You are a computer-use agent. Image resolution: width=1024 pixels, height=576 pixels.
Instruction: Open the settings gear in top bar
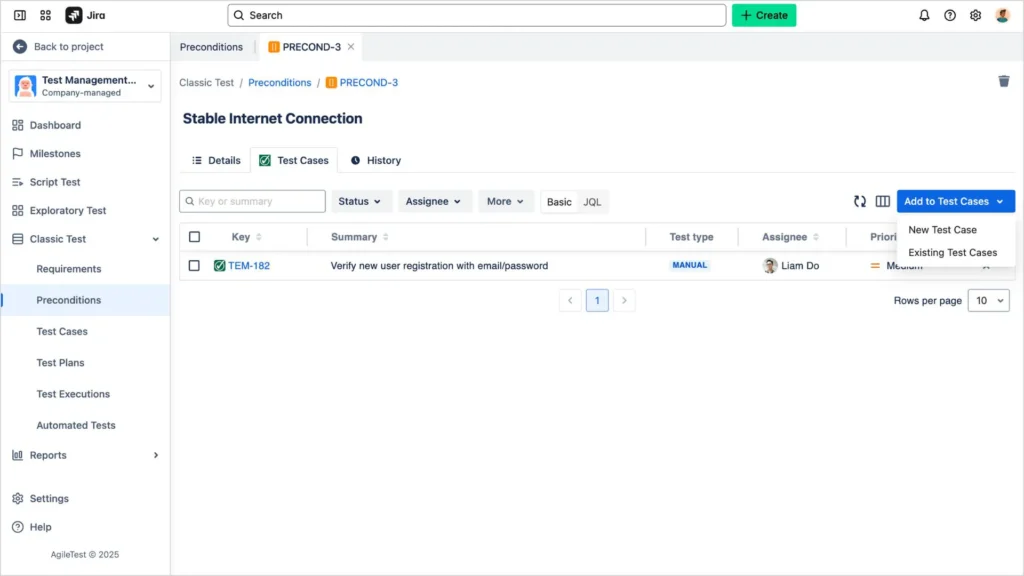click(x=976, y=15)
